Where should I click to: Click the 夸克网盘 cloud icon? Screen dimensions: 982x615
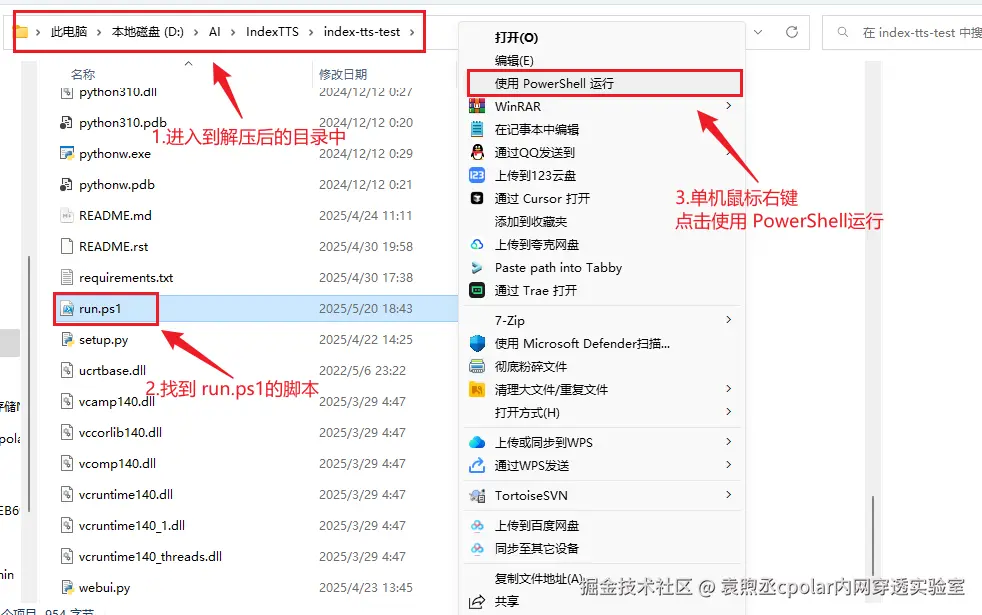[477, 244]
